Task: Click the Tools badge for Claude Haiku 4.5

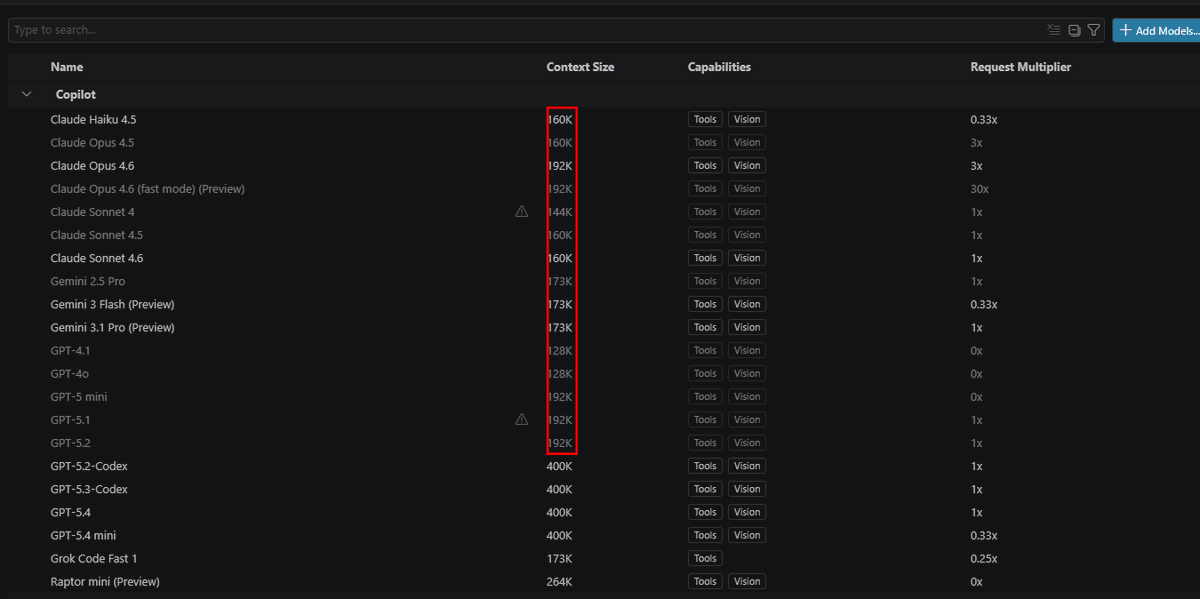Action: click(705, 119)
